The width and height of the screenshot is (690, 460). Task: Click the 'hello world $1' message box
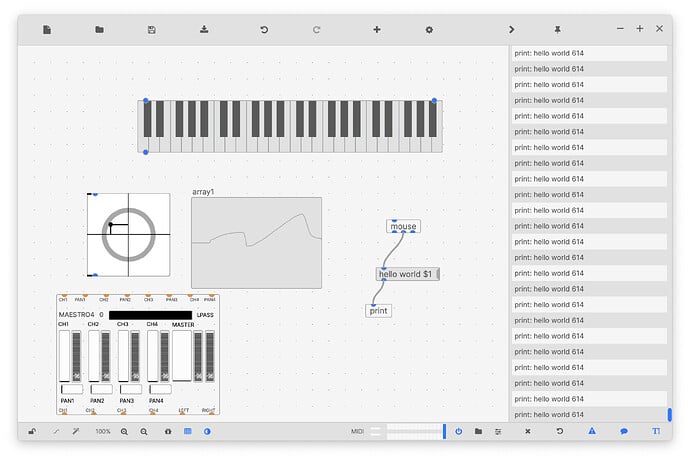click(x=405, y=274)
